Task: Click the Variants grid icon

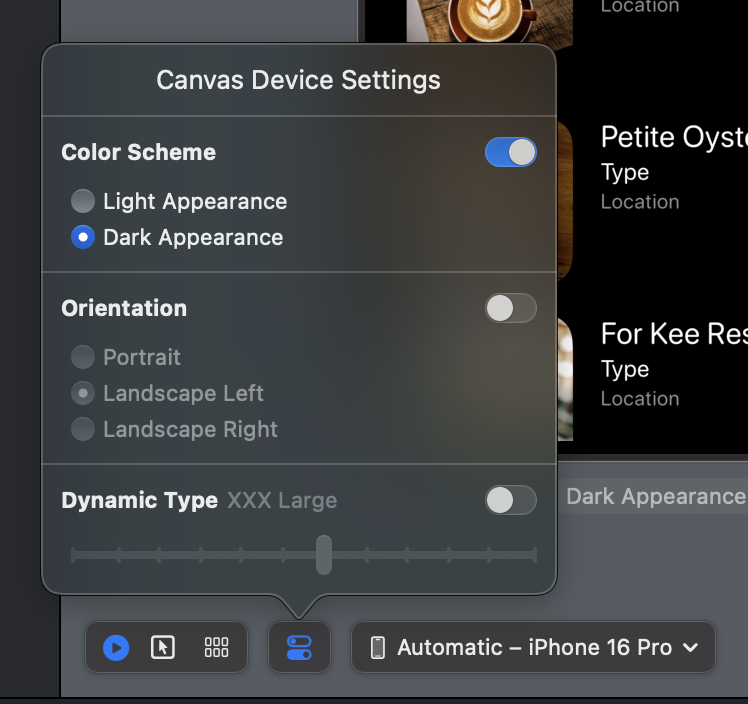Action: pyautogui.click(x=216, y=647)
